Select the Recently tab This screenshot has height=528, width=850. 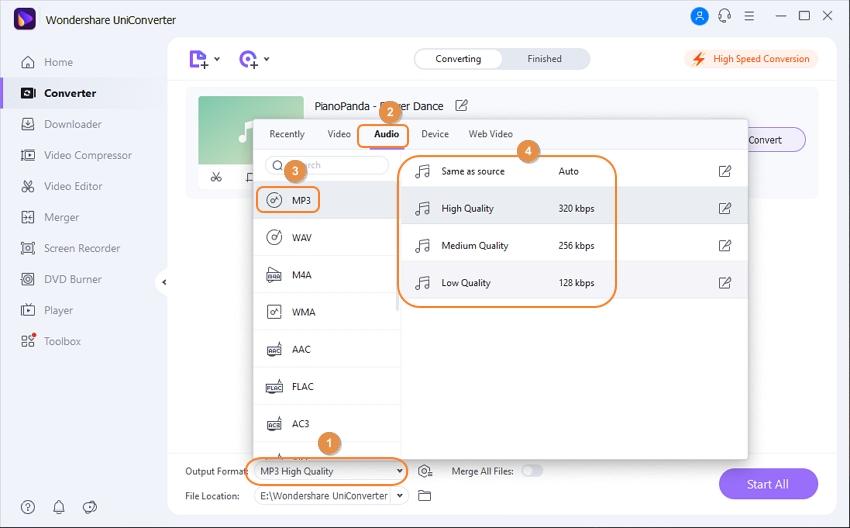(287, 134)
